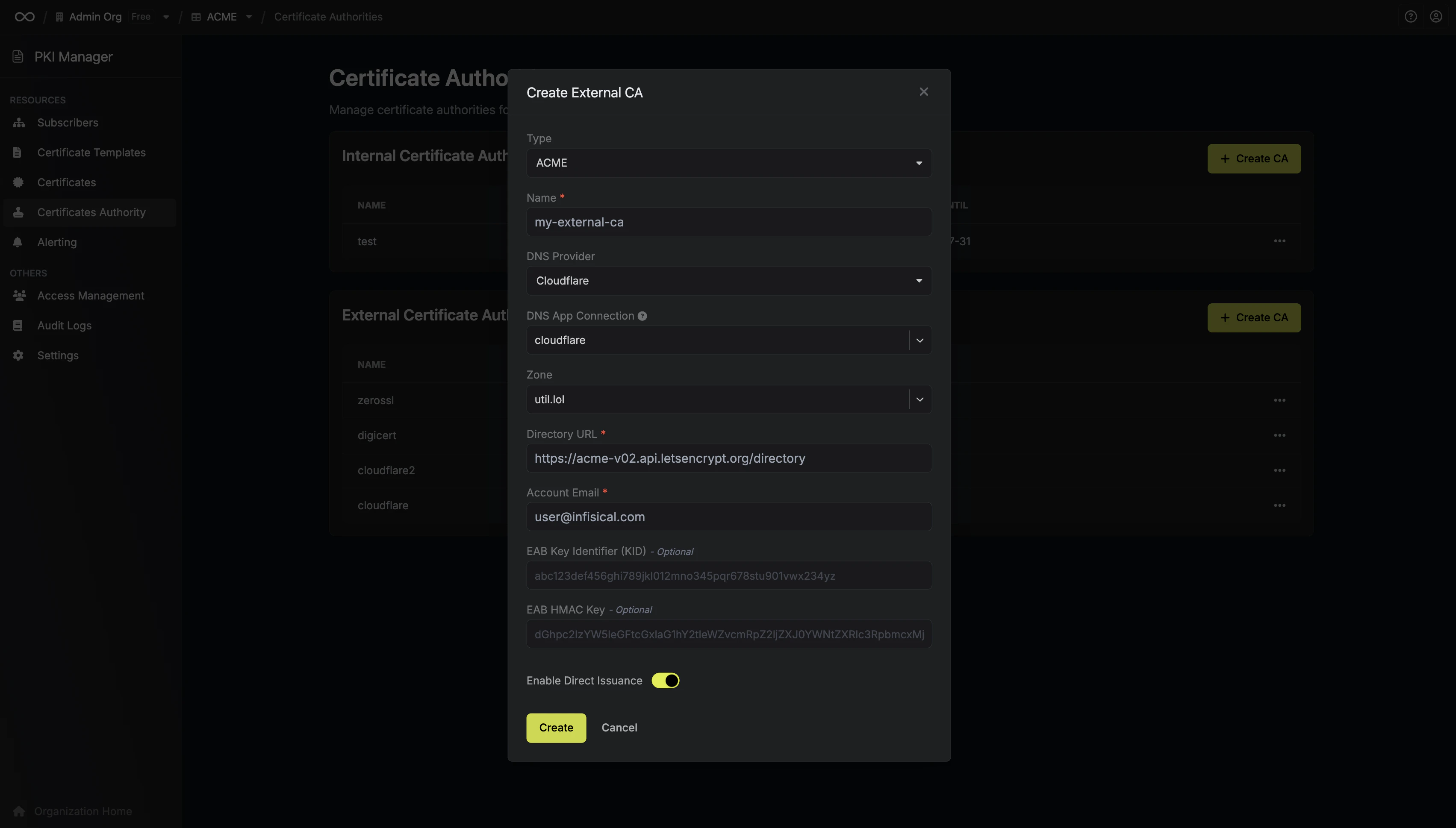Click the Account Email input field
The image size is (1456, 828).
[729, 517]
